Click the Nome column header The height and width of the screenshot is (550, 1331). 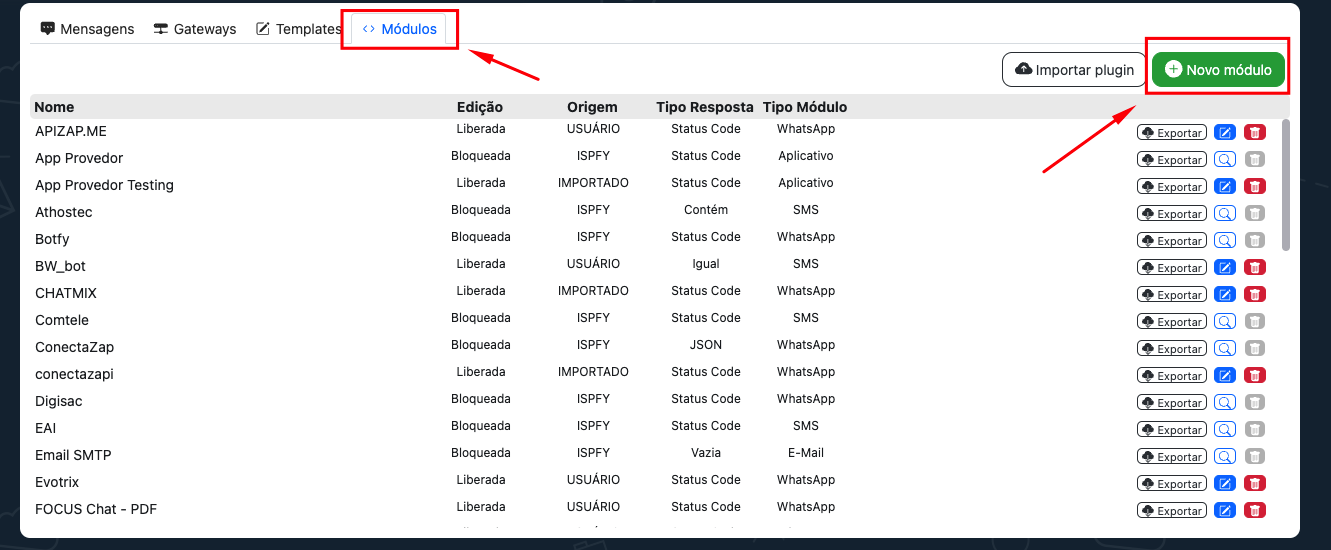54,107
